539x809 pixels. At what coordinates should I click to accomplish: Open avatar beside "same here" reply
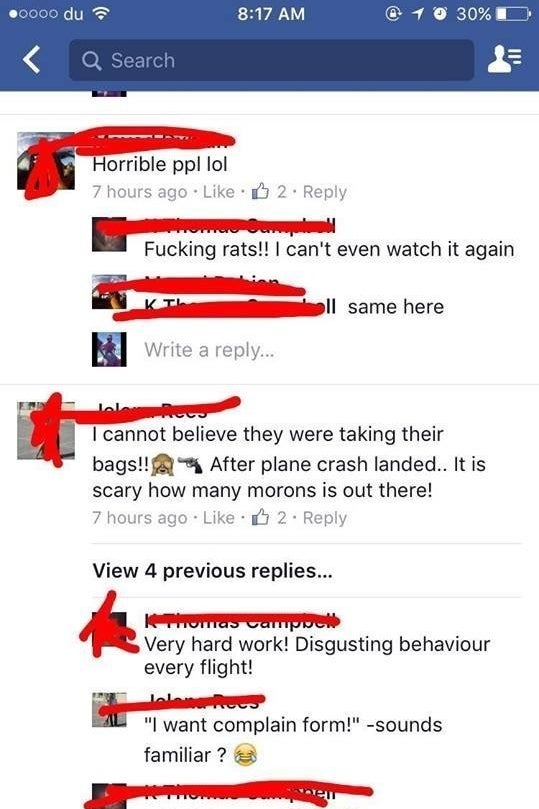(109, 292)
